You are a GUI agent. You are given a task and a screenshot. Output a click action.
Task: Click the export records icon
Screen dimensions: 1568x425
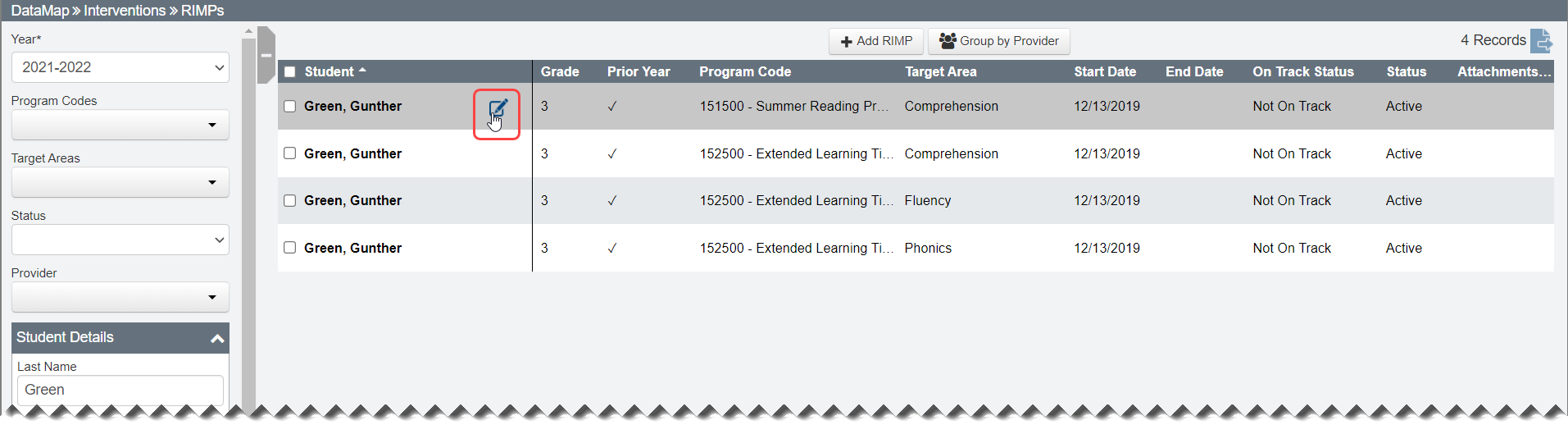coord(1542,40)
